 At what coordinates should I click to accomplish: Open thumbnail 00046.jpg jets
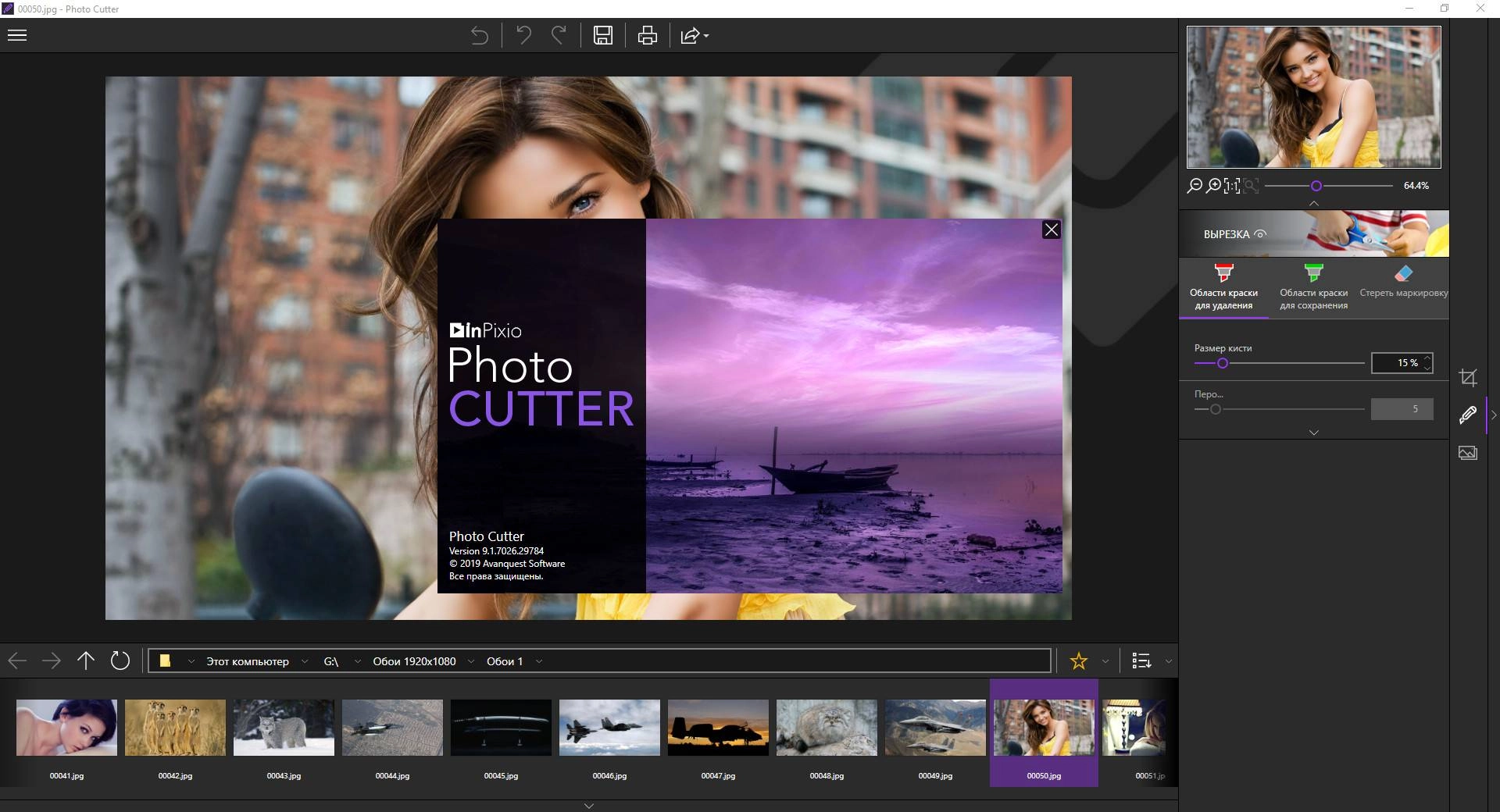tap(609, 728)
